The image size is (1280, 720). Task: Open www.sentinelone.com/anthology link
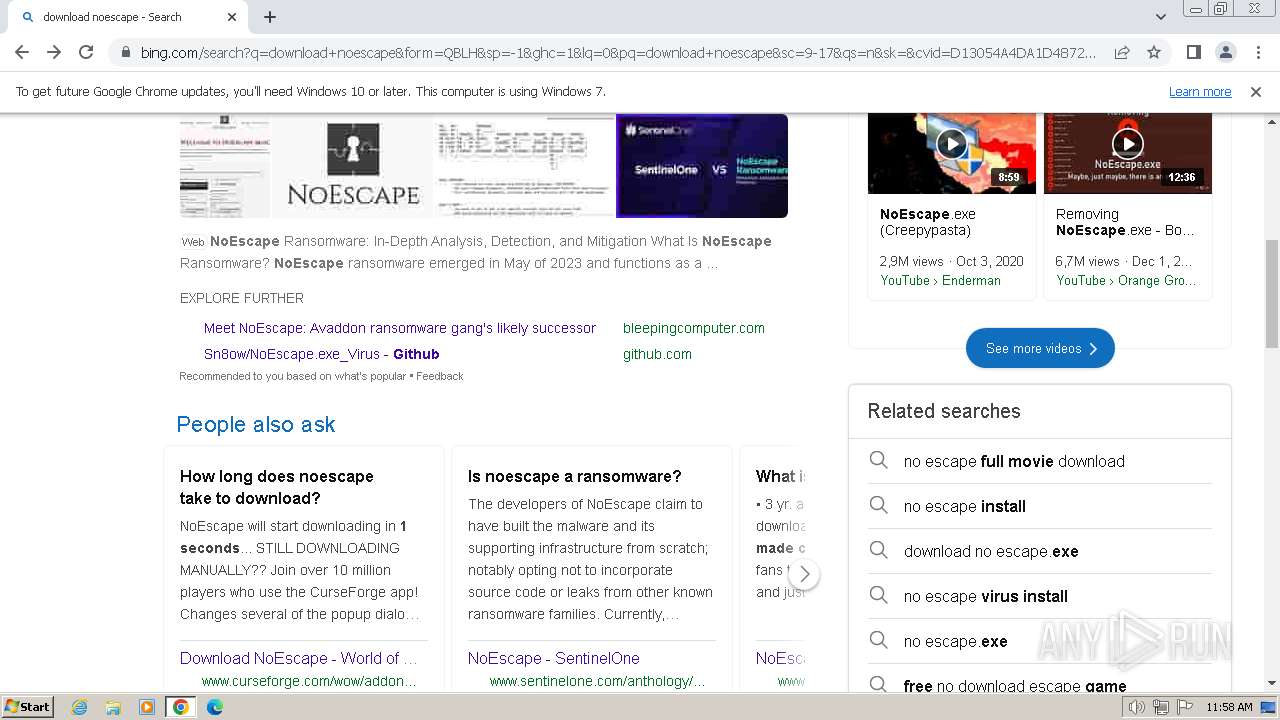tap(597, 681)
